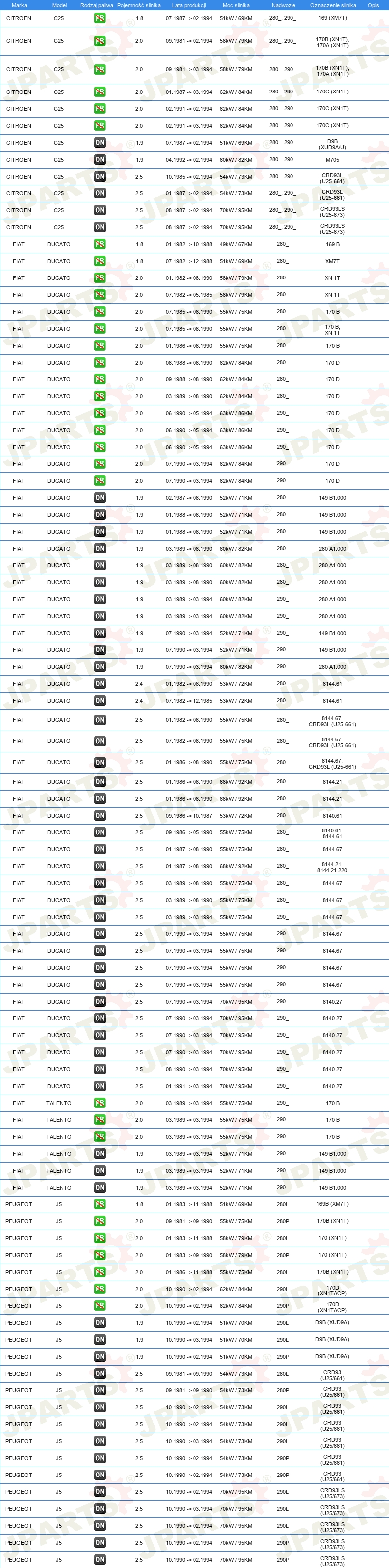The image size is (389, 1568).
Task: Click ON icon of Ducato 08.1990 -> 03.1994 row
Action: coord(100,1069)
